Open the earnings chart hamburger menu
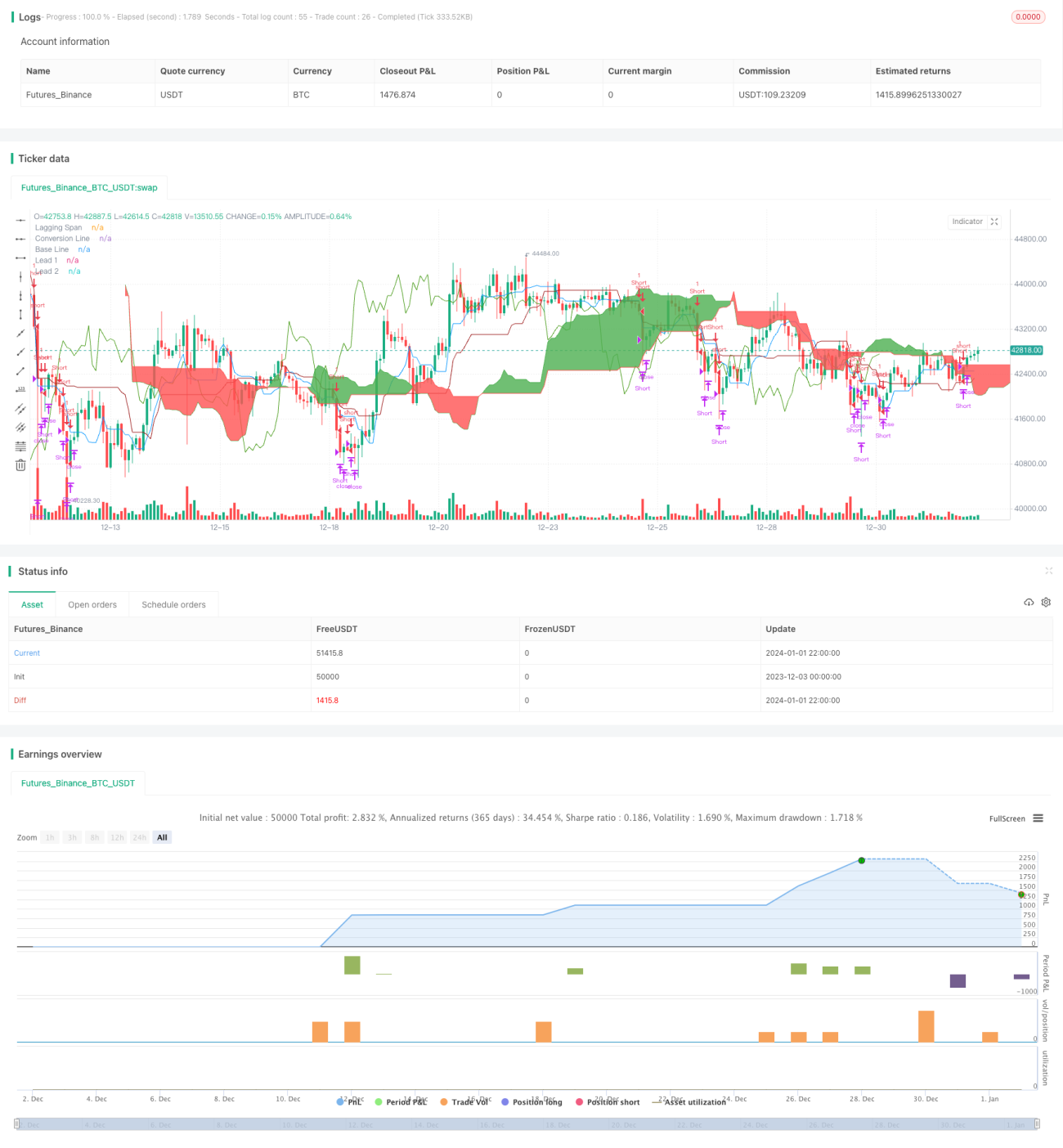Screen dimensions: 1063x1148 [1038, 818]
